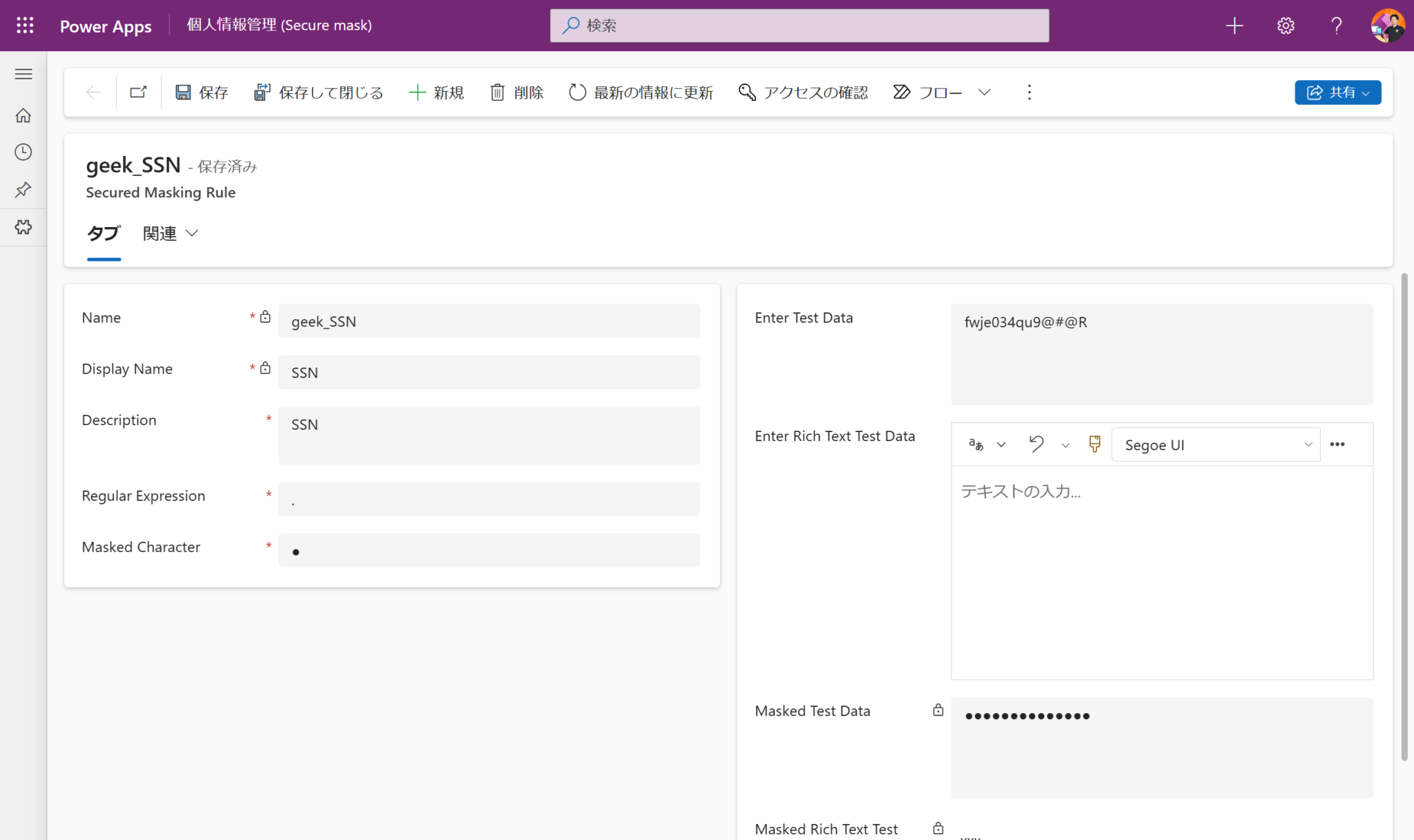The image size is (1414, 840).
Task: Go to Home in the left sidebar
Action: pyautogui.click(x=23, y=115)
